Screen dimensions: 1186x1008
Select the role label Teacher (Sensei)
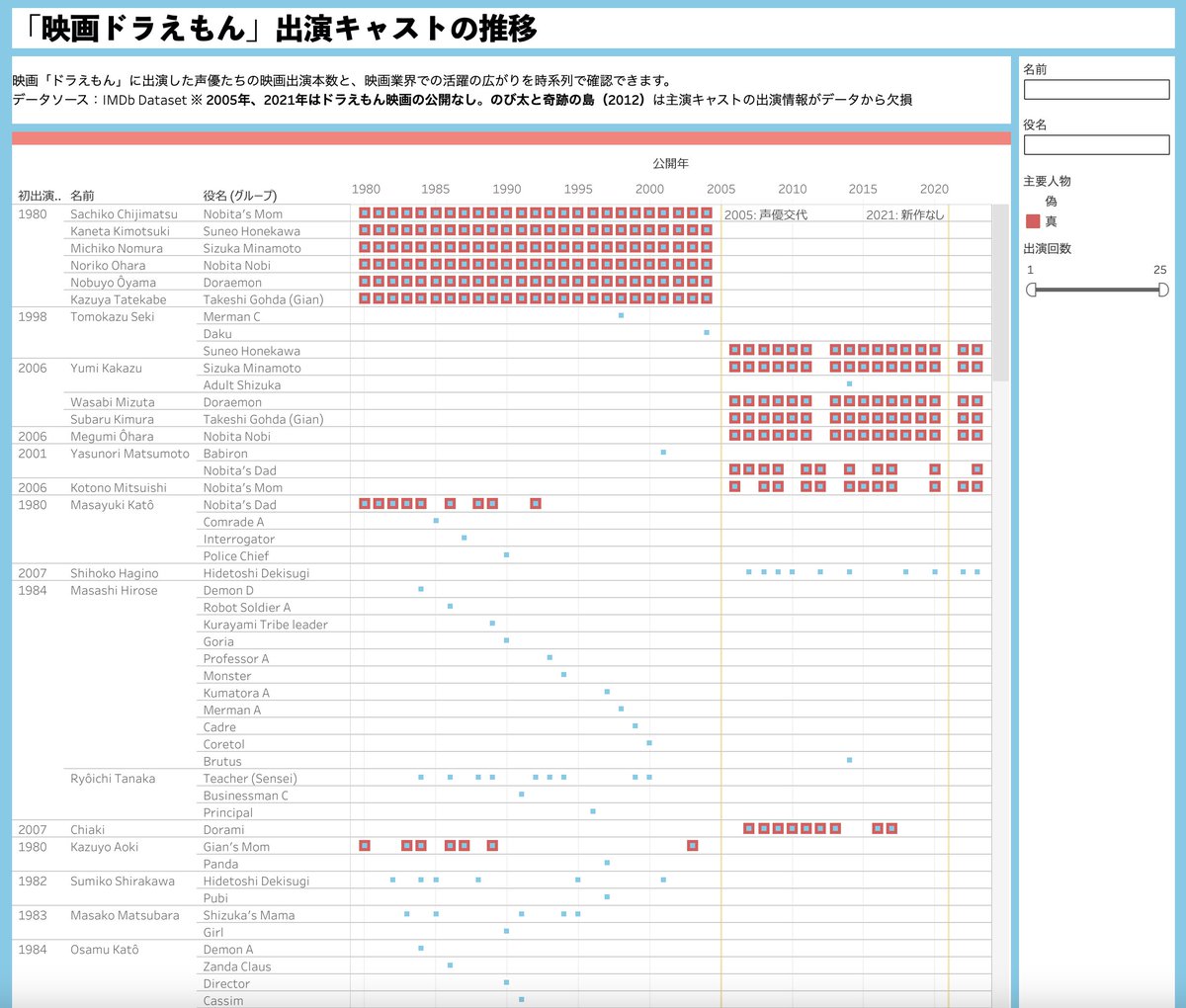click(250, 779)
